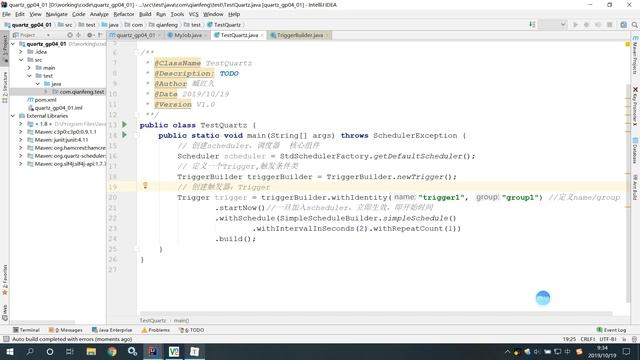The height and width of the screenshot is (360, 640).
Task: Run the main method gutter arrow
Action: (x=124, y=135)
